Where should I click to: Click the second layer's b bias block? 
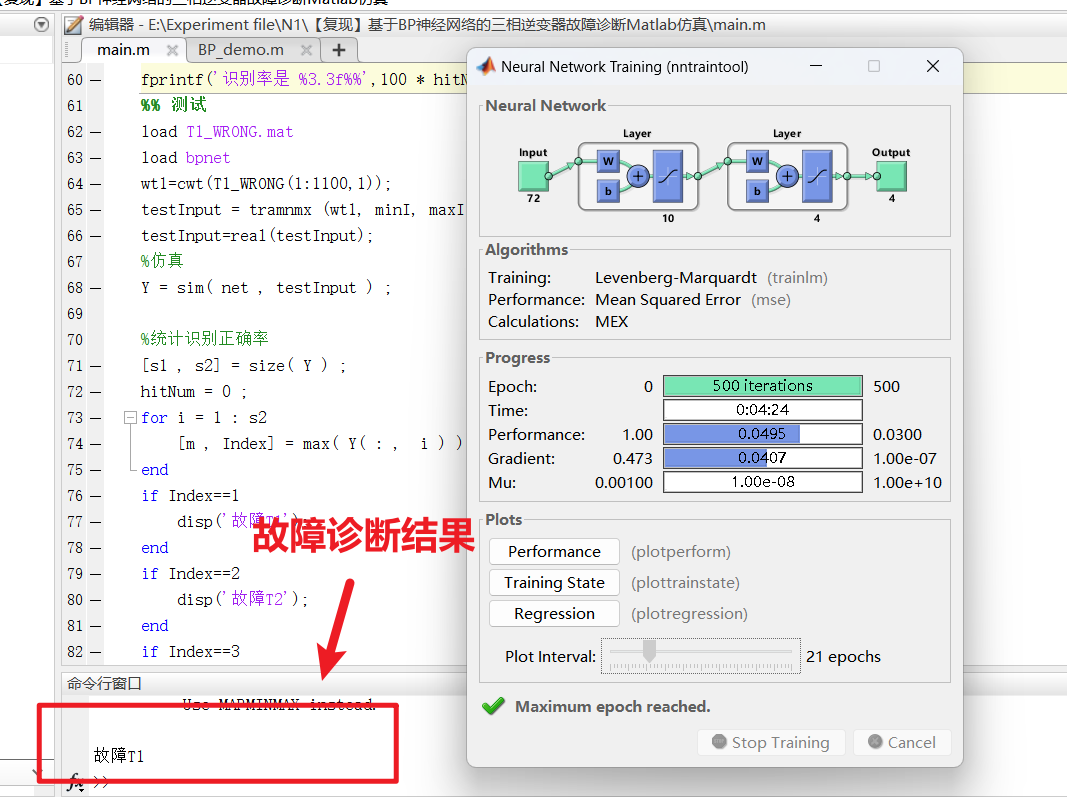coord(758,190)
